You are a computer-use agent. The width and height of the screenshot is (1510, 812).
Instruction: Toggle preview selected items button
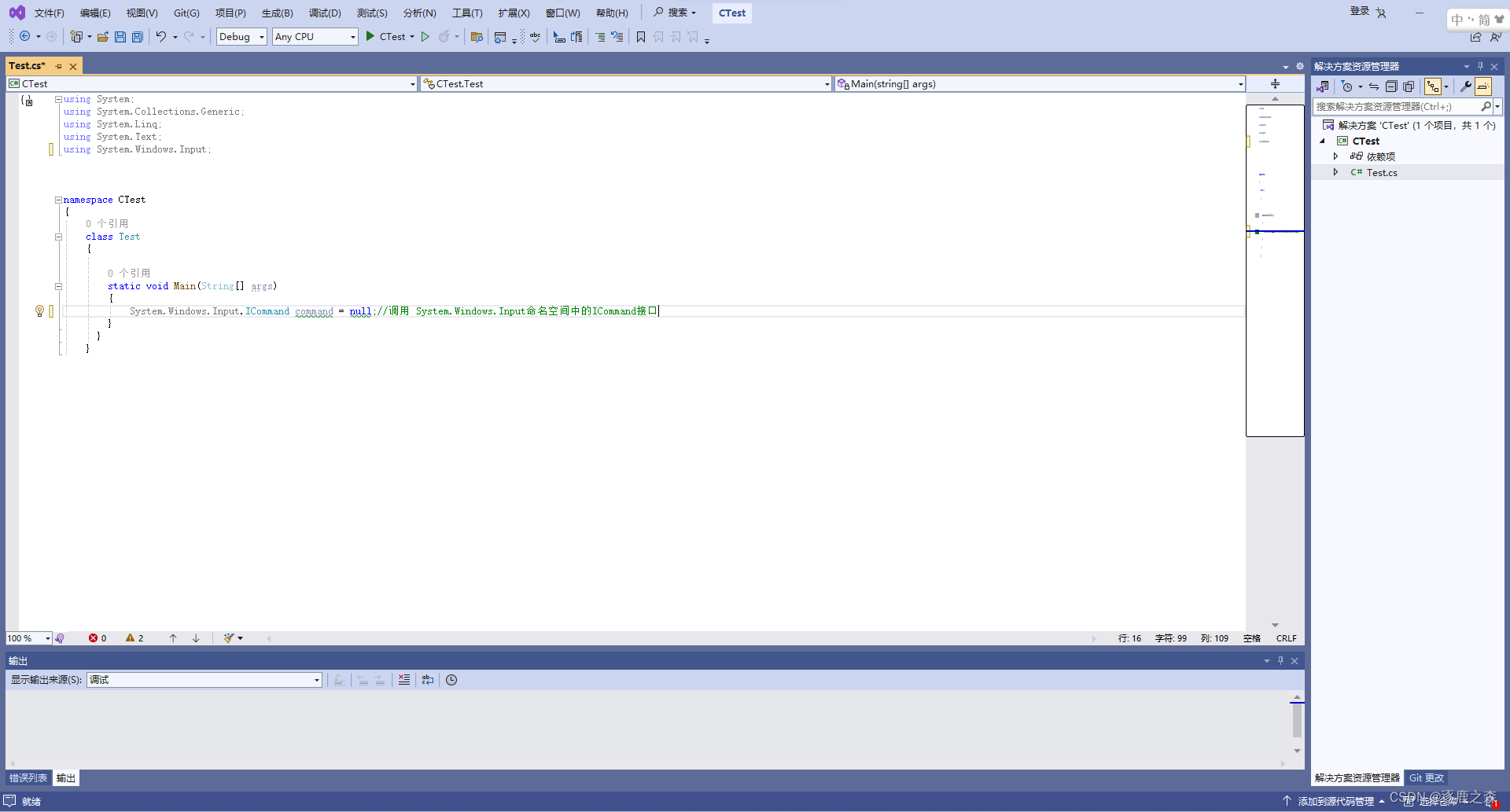(x=1483, y=86)
